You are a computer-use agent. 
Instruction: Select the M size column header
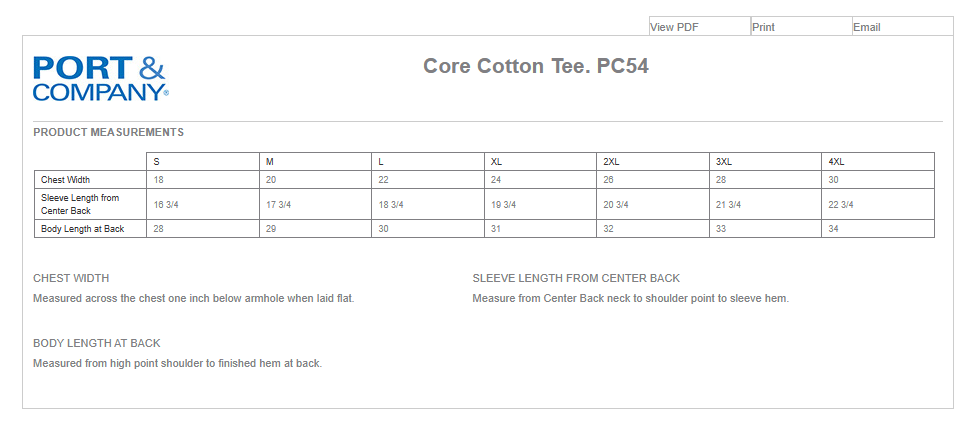pos(269,162)
